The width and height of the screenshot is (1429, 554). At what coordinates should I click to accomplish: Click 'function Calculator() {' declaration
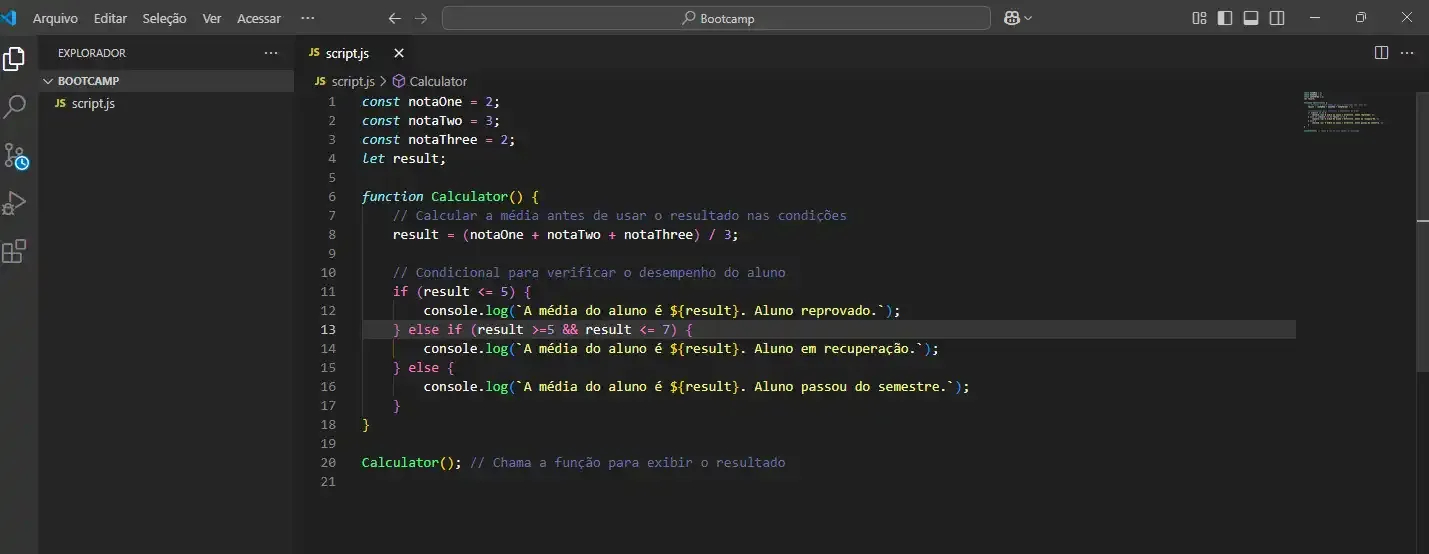point(450,196)
